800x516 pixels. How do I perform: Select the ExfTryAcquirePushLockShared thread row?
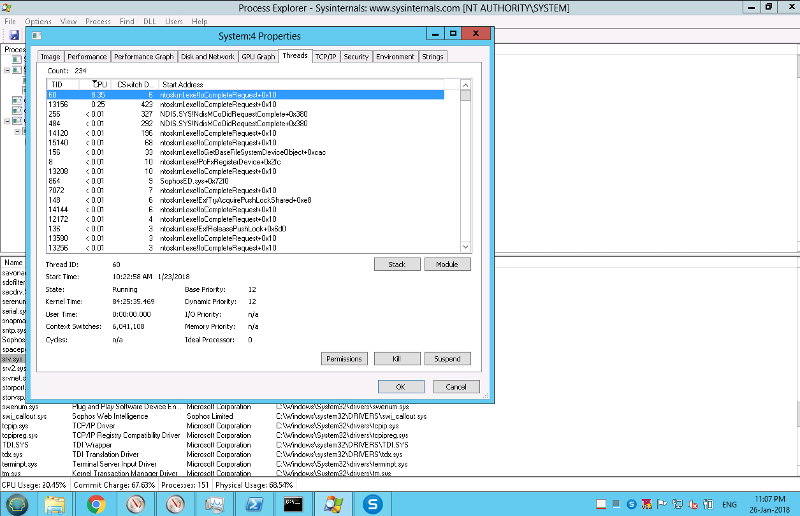pyautogui.click(x=245, y=200)
